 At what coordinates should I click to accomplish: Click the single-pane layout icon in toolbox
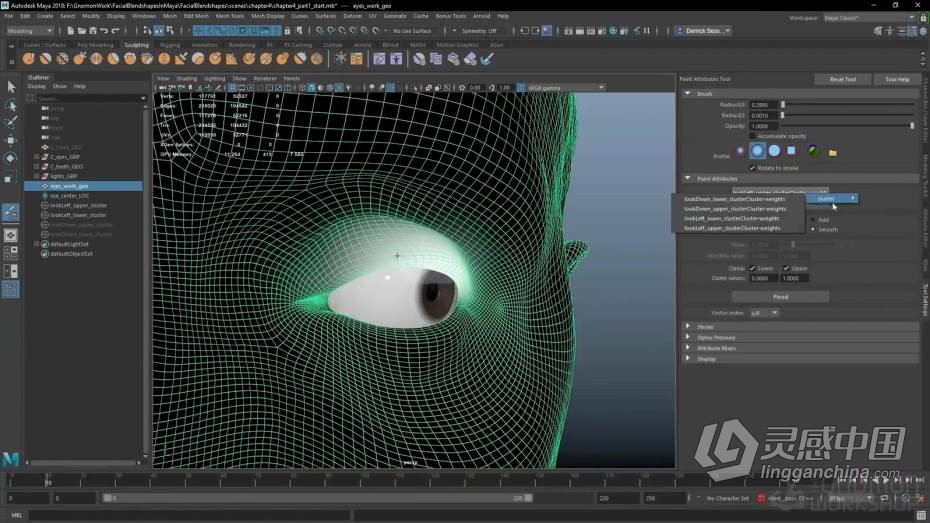(11, 235)
